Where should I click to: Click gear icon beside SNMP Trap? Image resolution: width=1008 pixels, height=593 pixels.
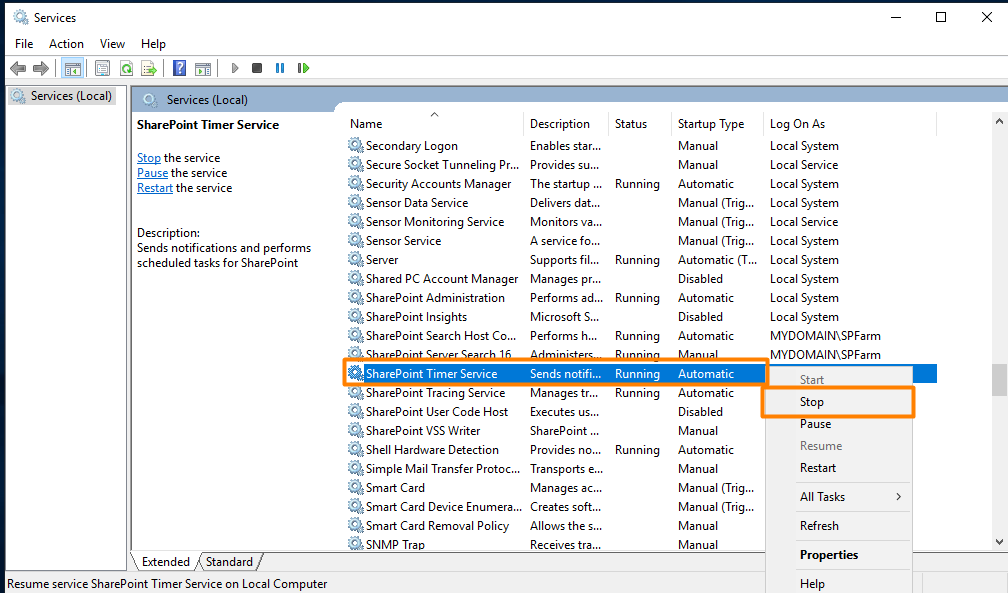coord(356,544)
